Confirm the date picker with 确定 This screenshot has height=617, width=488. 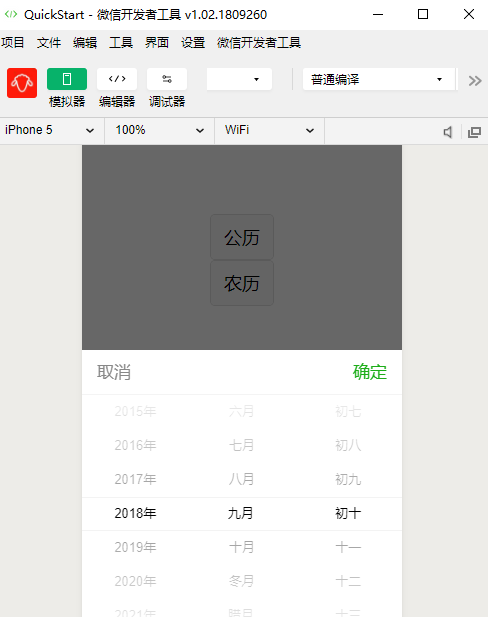(x=370, y=372)
